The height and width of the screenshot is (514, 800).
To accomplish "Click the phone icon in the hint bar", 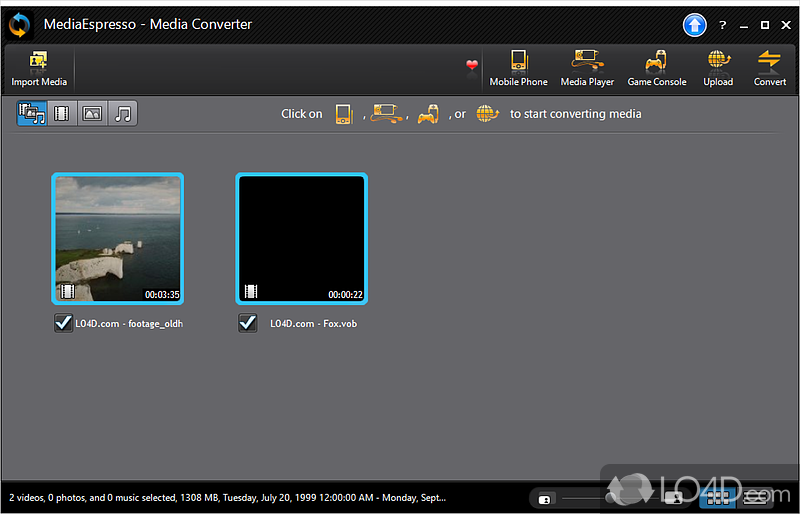I will [x=344, y=114].
